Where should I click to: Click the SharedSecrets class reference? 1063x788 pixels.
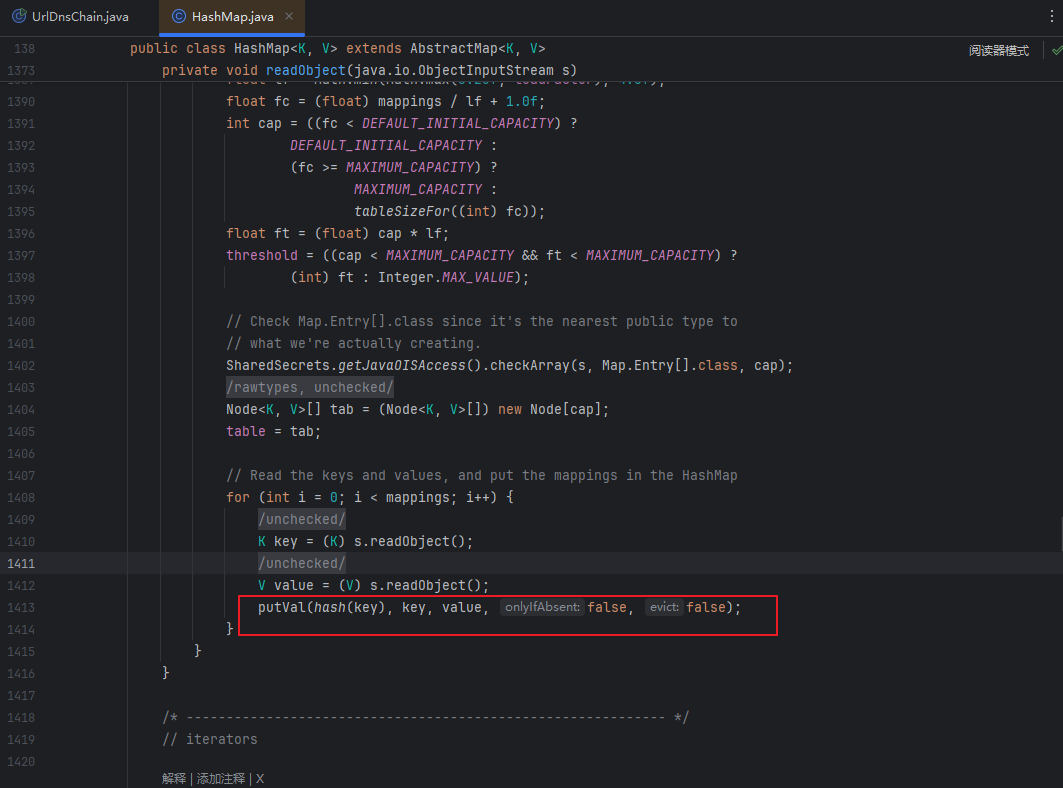click(x=277, y=366)
